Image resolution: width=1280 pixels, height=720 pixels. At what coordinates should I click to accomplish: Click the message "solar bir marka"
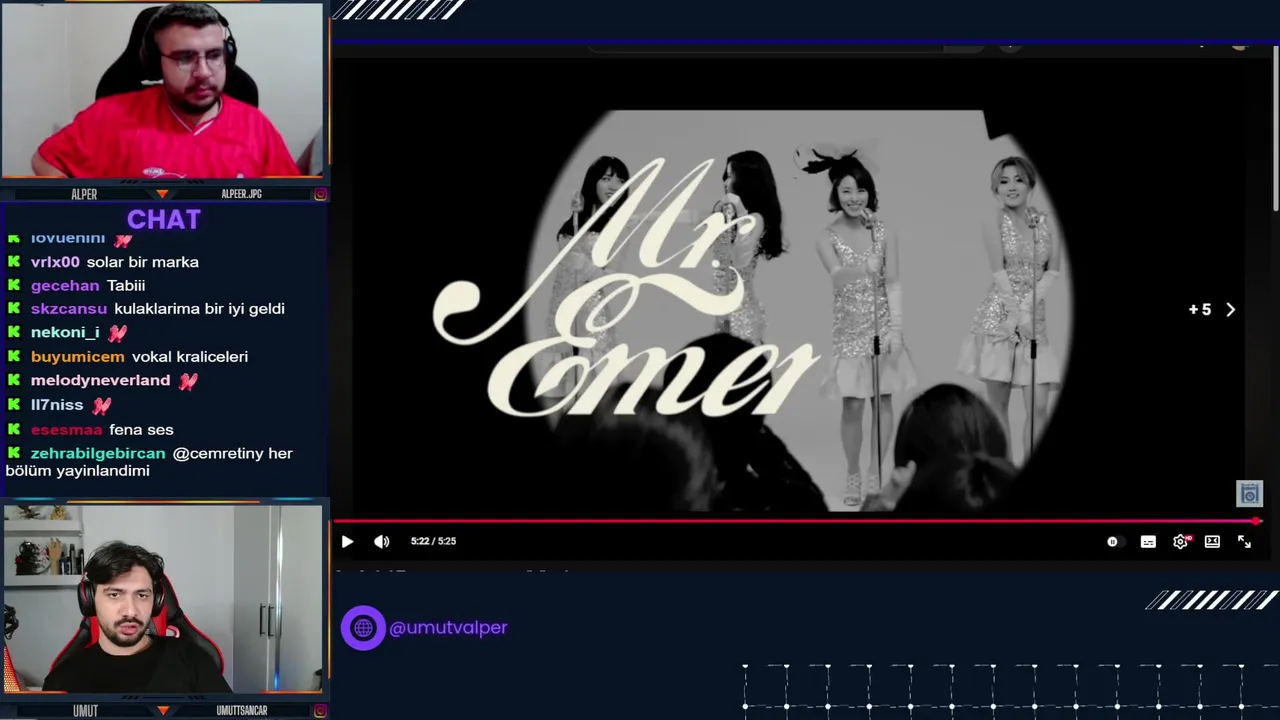142,262
